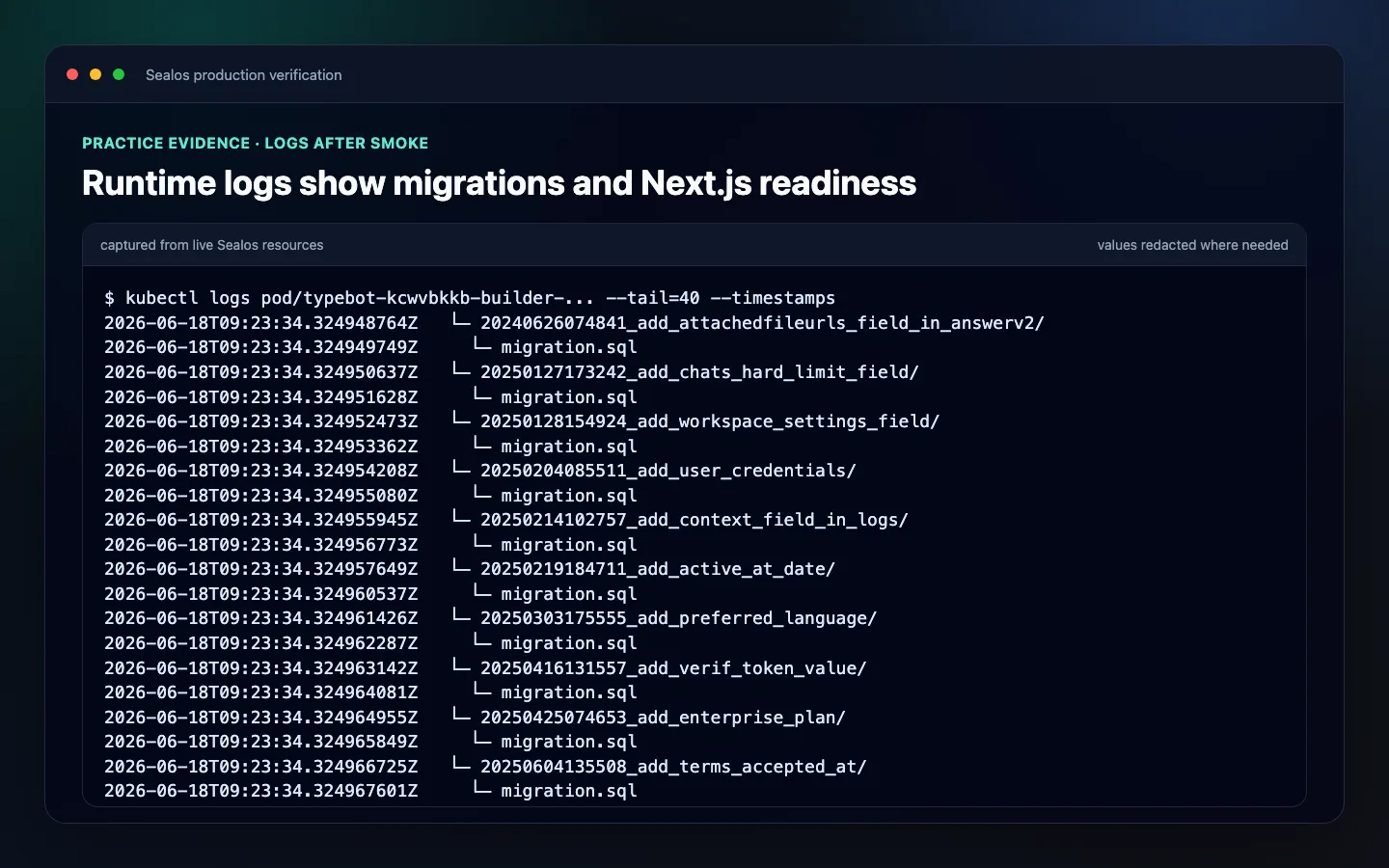Click migration.sql under add_terms_accepted_at
The height and width of the screenshot is (868, 1389).
[x=569, y=791]
